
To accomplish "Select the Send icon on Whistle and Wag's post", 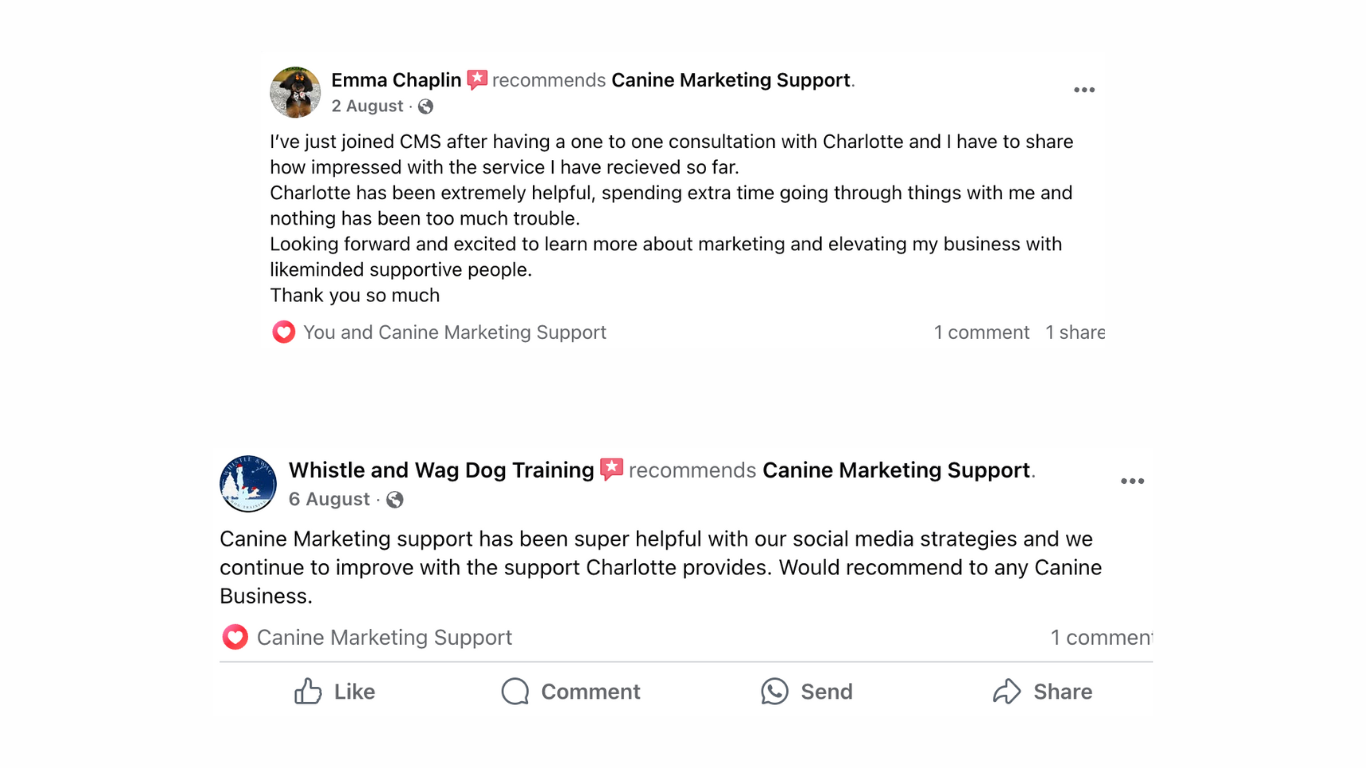I will click(775, 691).
